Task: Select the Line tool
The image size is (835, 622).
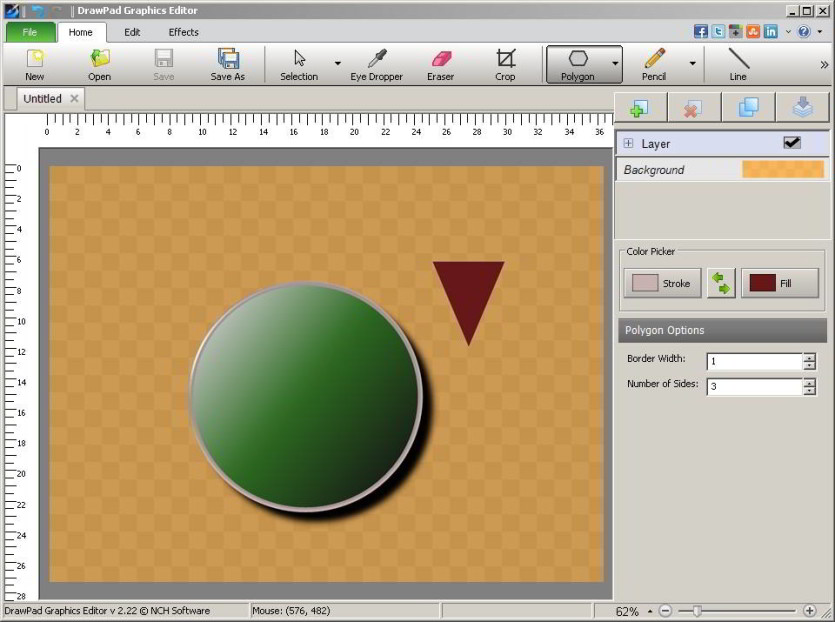Action: click(738, 64)
